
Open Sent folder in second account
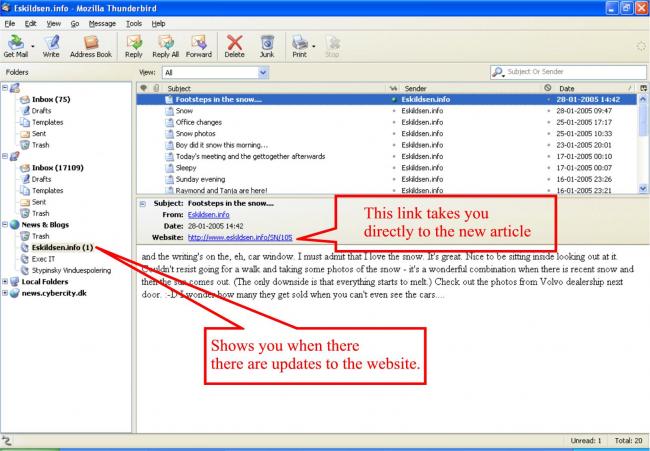click(39, 202)
